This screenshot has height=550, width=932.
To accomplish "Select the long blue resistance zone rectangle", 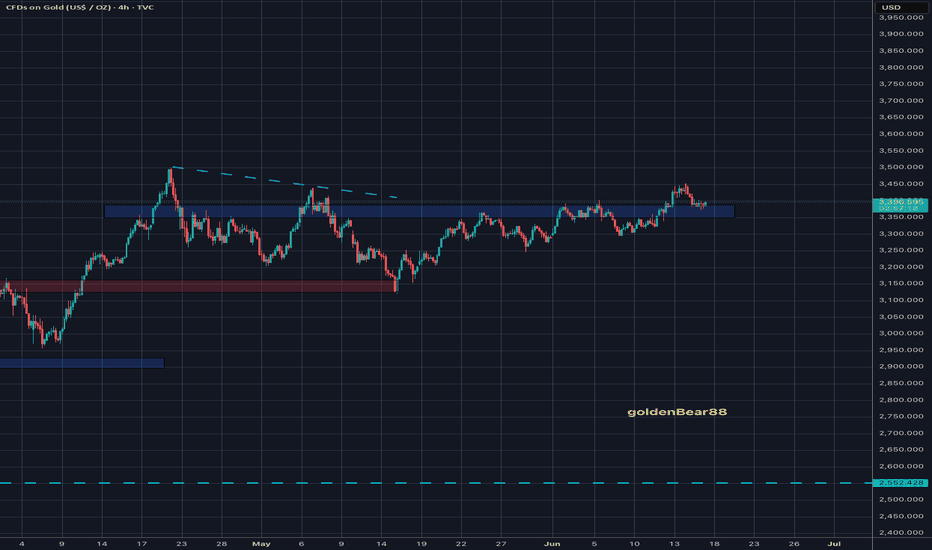I will coord(419,211).
